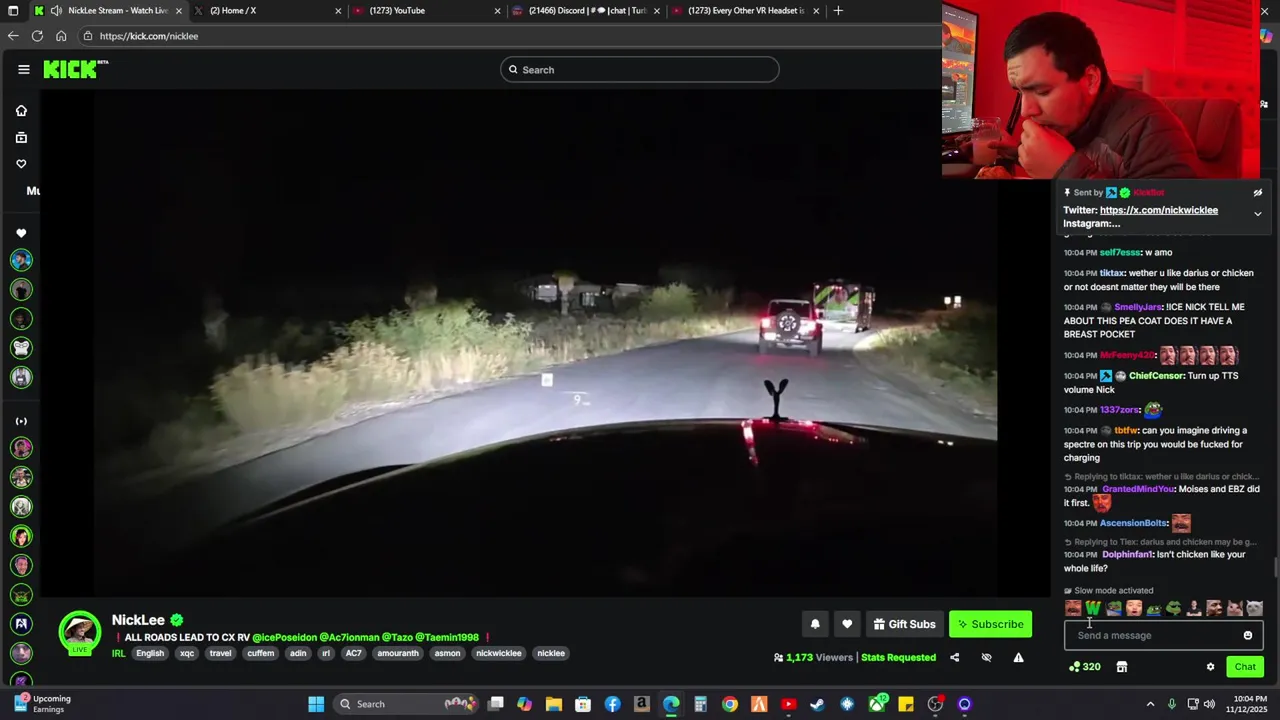Open @icePoseidon mention in title
Image resolution: width=1280 pixels, height=720 pixels.
(284, 638)
